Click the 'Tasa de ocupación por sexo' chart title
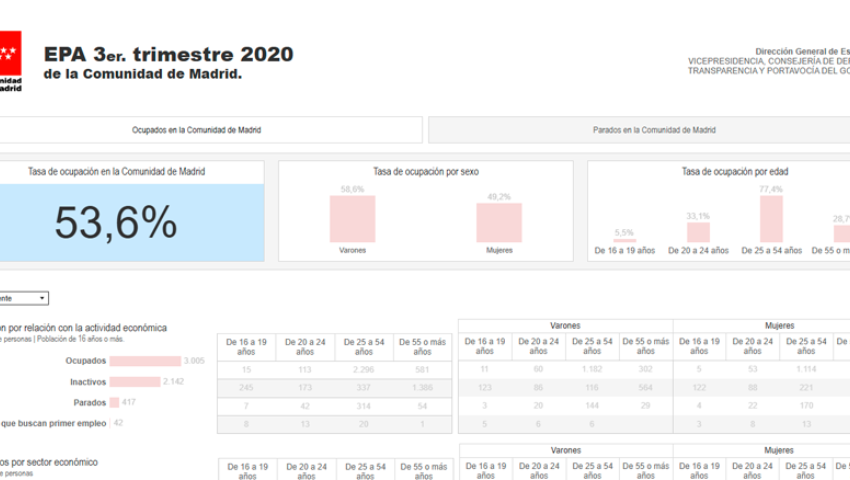Screen dimensions: 850x480 pyautogui.click(x=426, y=171)
